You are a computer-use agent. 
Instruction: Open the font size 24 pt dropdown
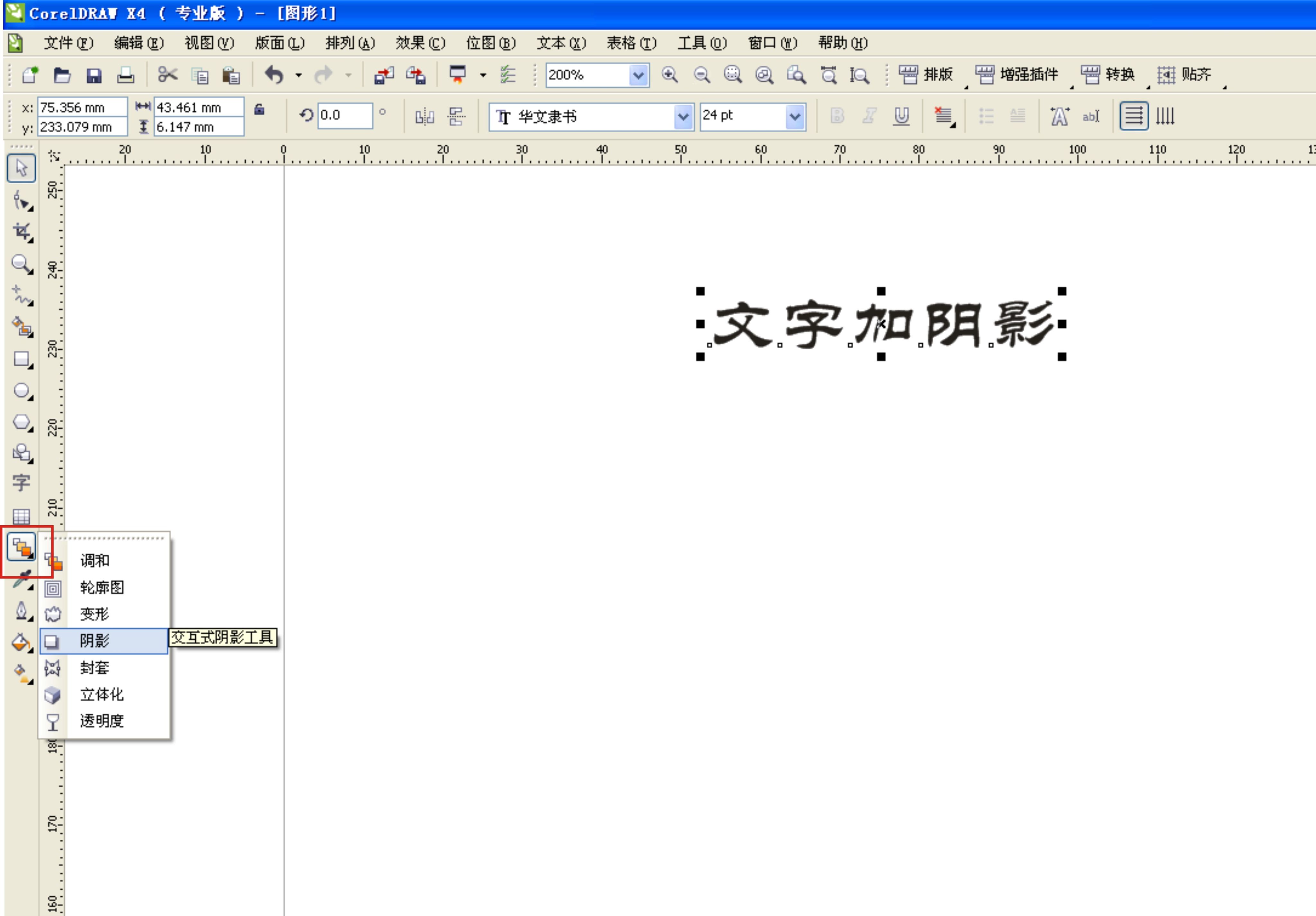795,117
